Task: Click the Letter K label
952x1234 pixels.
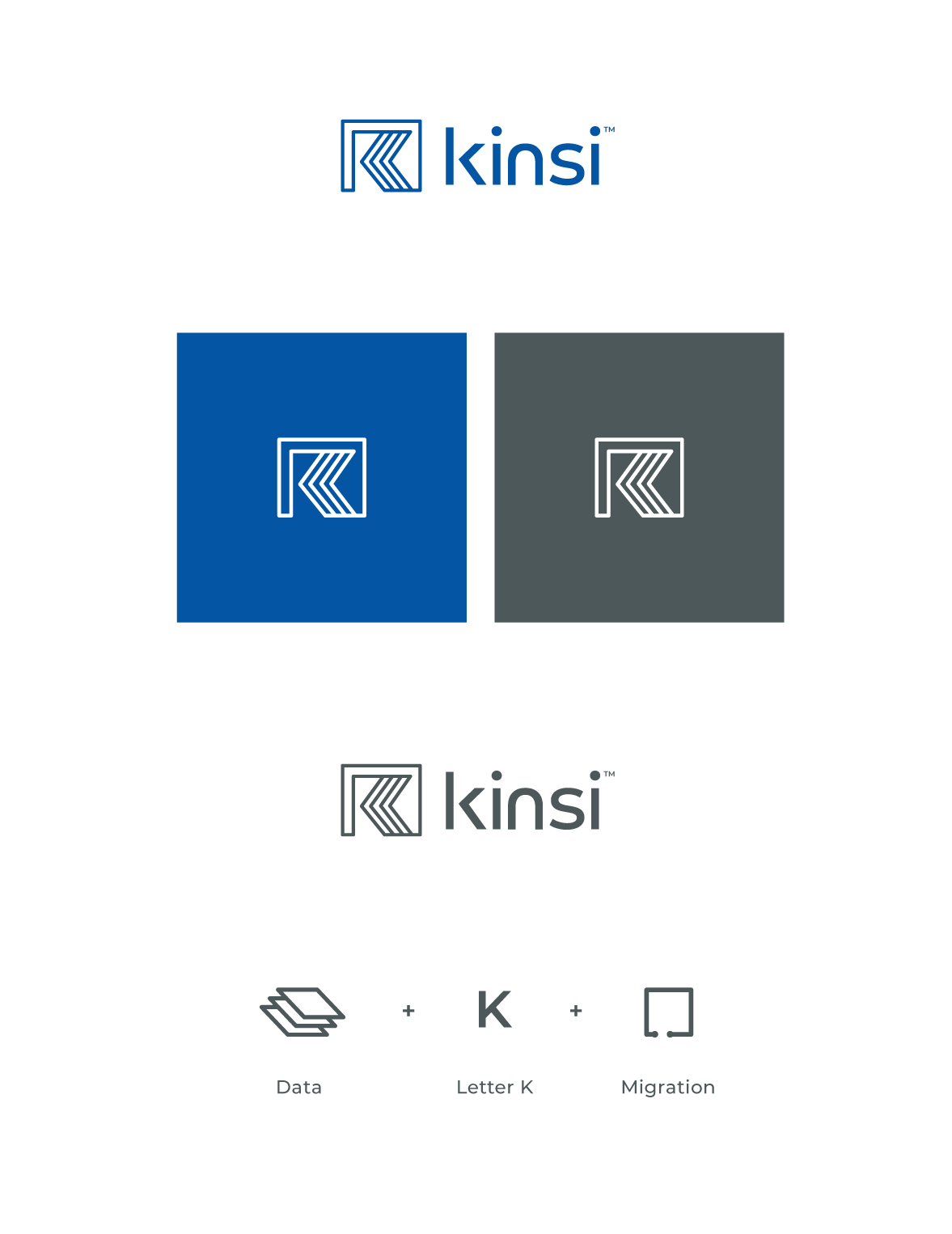Action: click(494, 1087)
